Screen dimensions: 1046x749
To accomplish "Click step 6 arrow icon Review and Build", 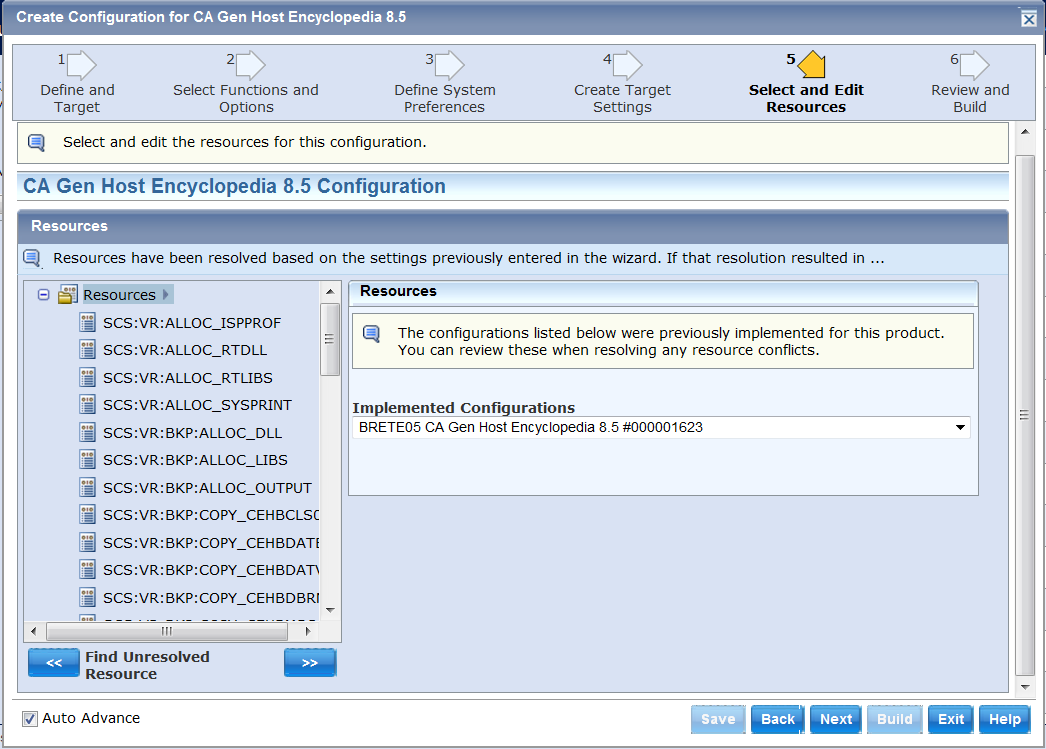I will pyautogui.click(x=975, y=65).
